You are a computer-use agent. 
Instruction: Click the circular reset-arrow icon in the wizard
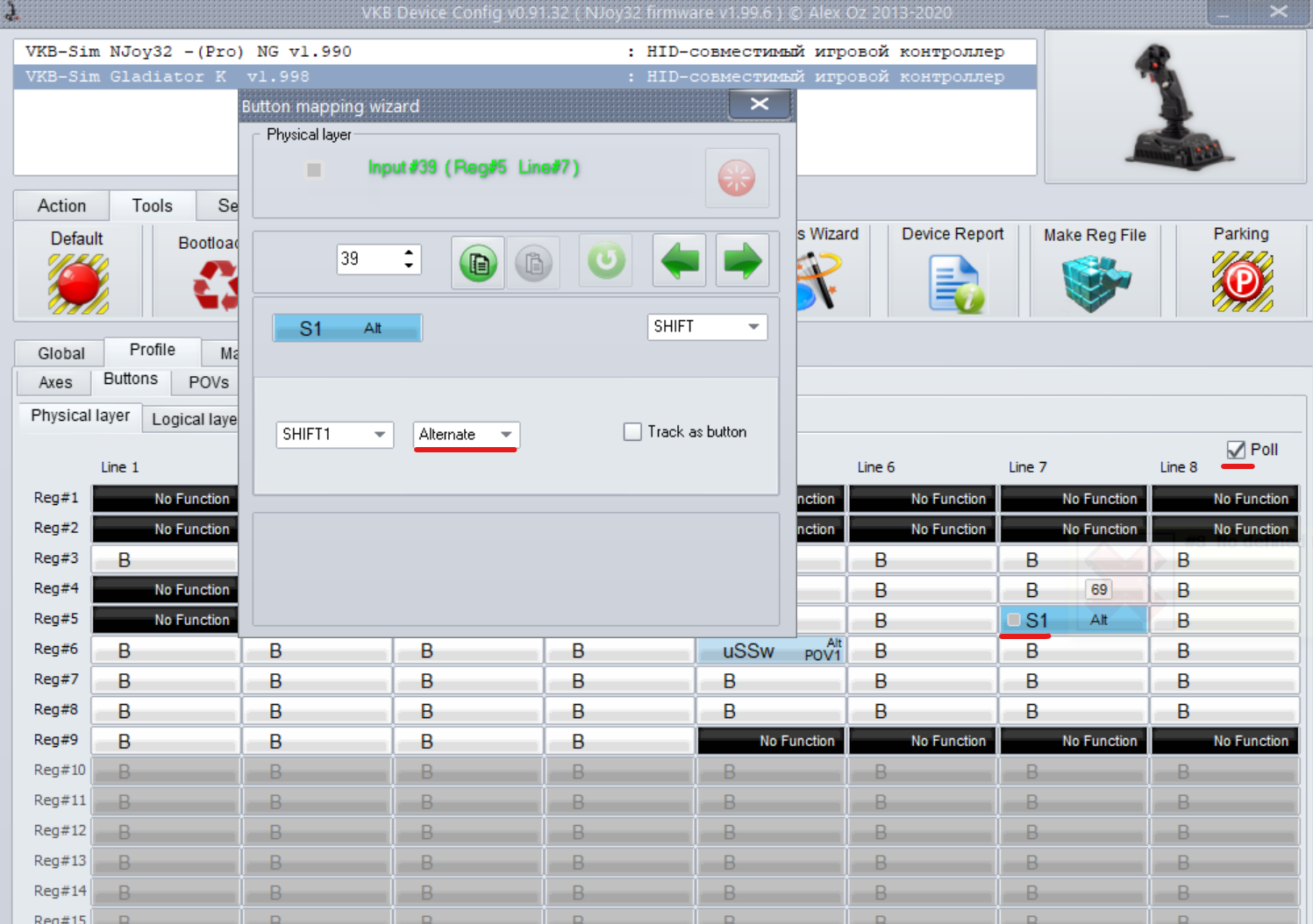pyautogui.click(x=606, y=260)
